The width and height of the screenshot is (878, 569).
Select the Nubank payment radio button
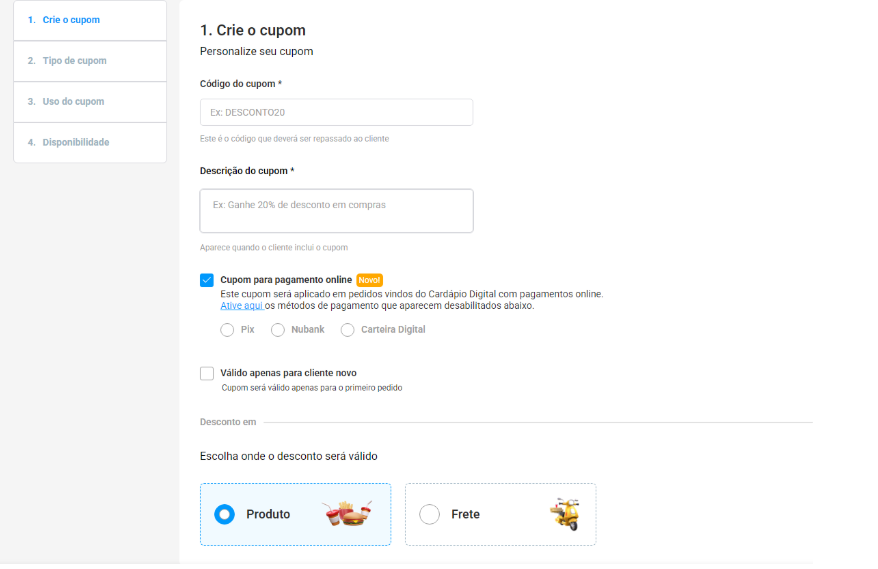[x=278, y=330]
